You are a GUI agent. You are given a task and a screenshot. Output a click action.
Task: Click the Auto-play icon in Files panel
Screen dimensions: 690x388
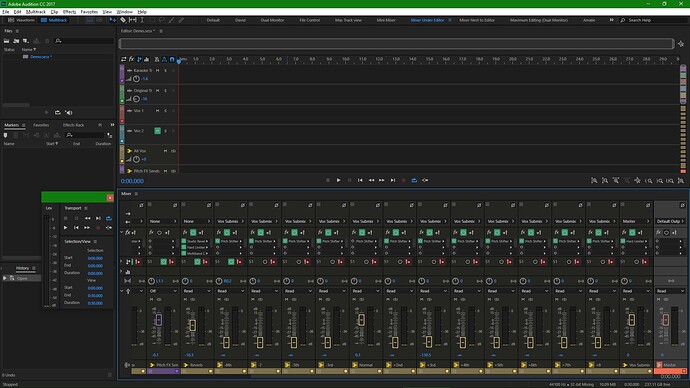point(69,113)
